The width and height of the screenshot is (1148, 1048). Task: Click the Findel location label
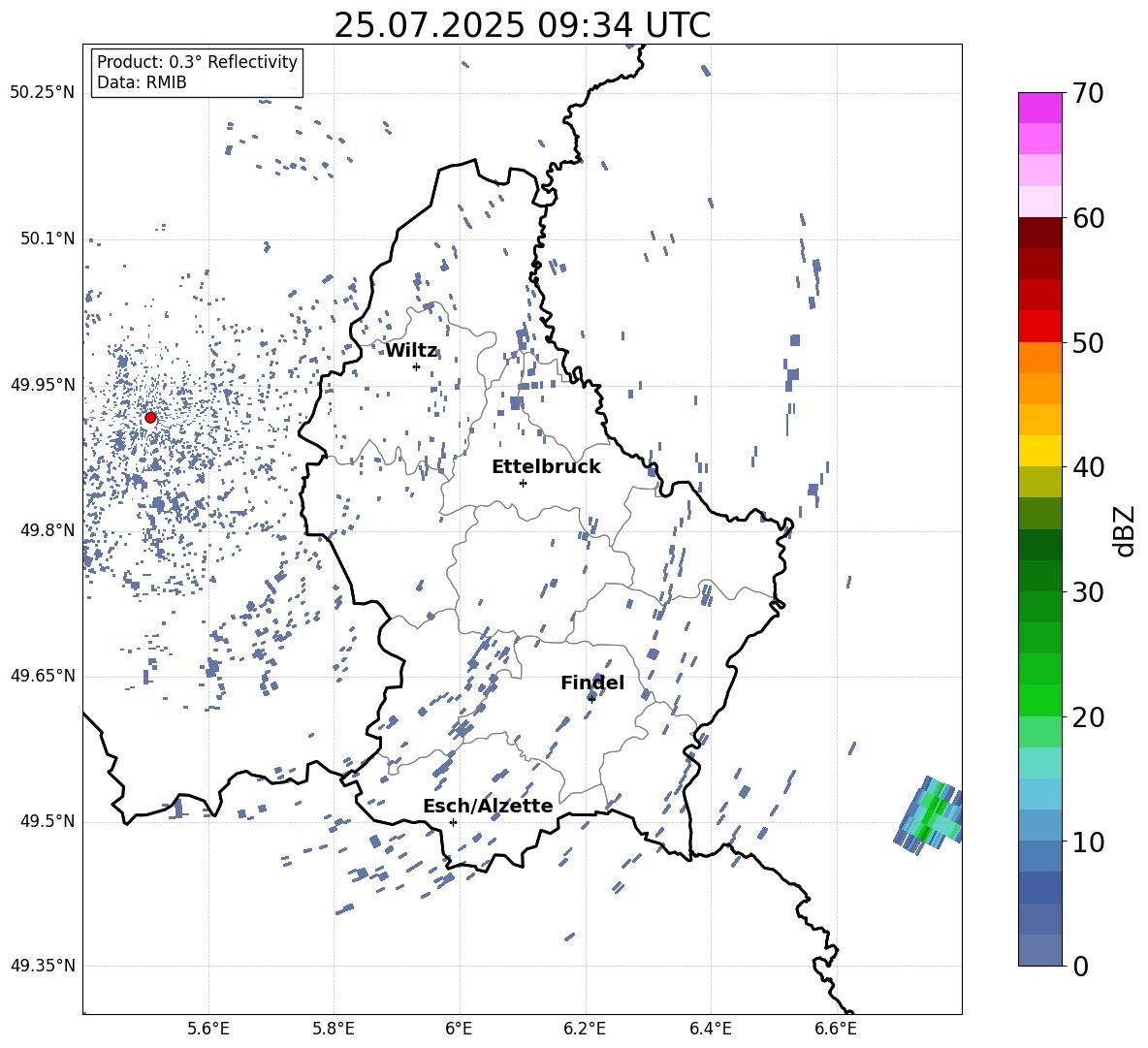(x=592, y=683)
